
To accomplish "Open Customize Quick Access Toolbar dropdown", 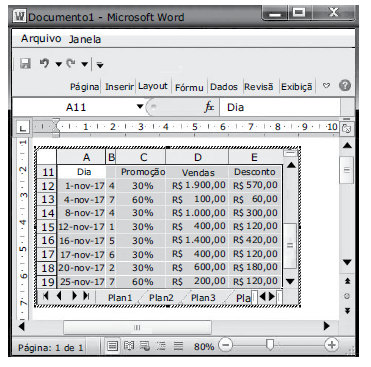I will tap(100, 64).
